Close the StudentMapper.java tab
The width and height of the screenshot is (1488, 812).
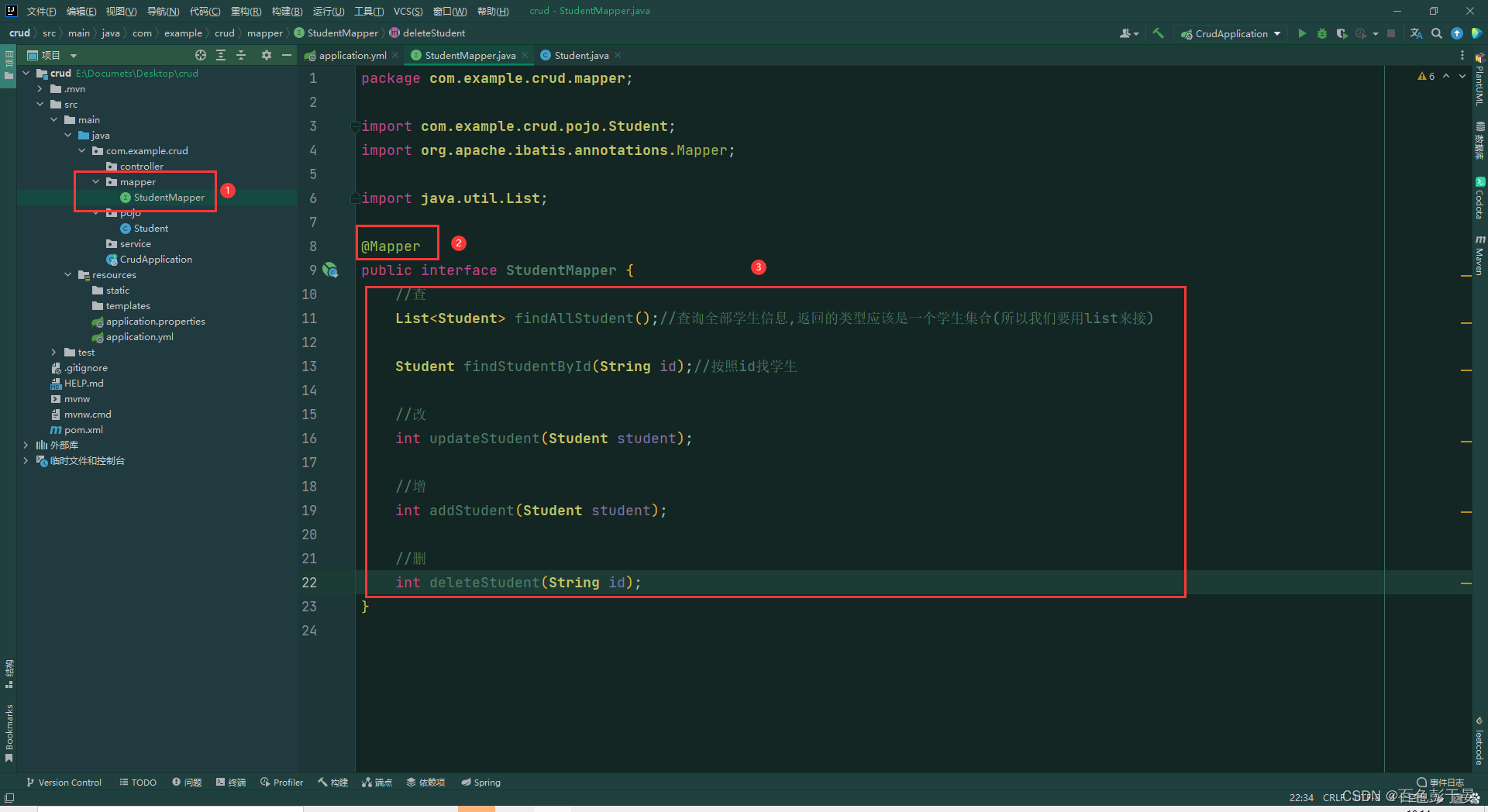[x=525, y=55]
